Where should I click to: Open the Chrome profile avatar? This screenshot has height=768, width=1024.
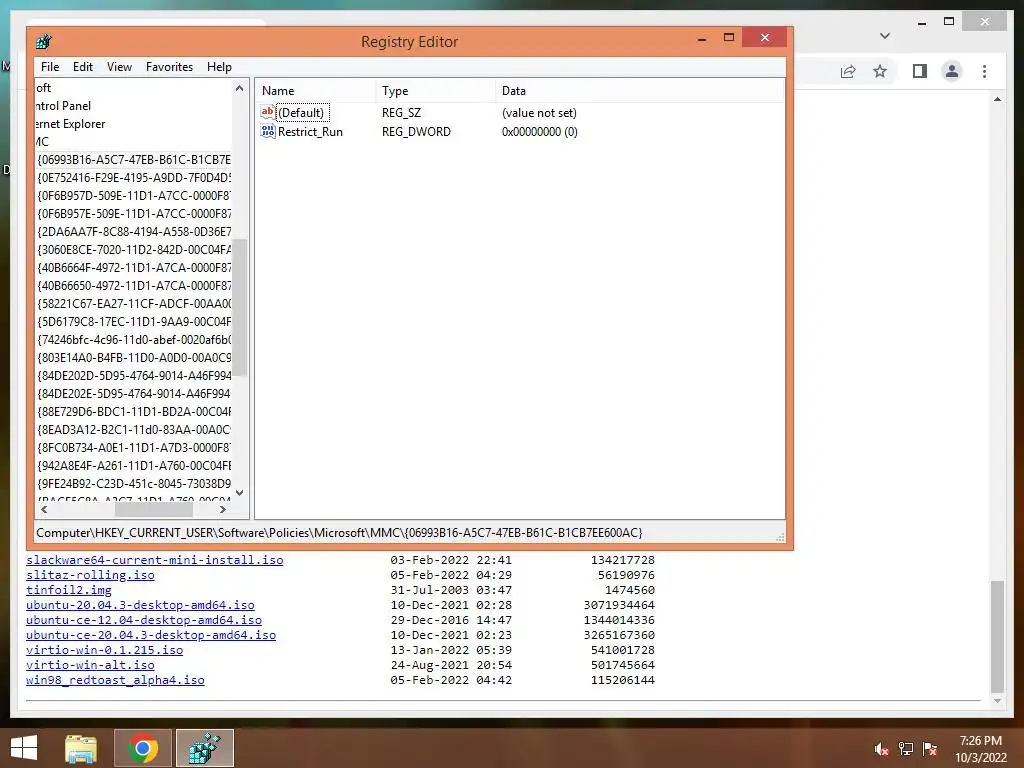(952, 71)
